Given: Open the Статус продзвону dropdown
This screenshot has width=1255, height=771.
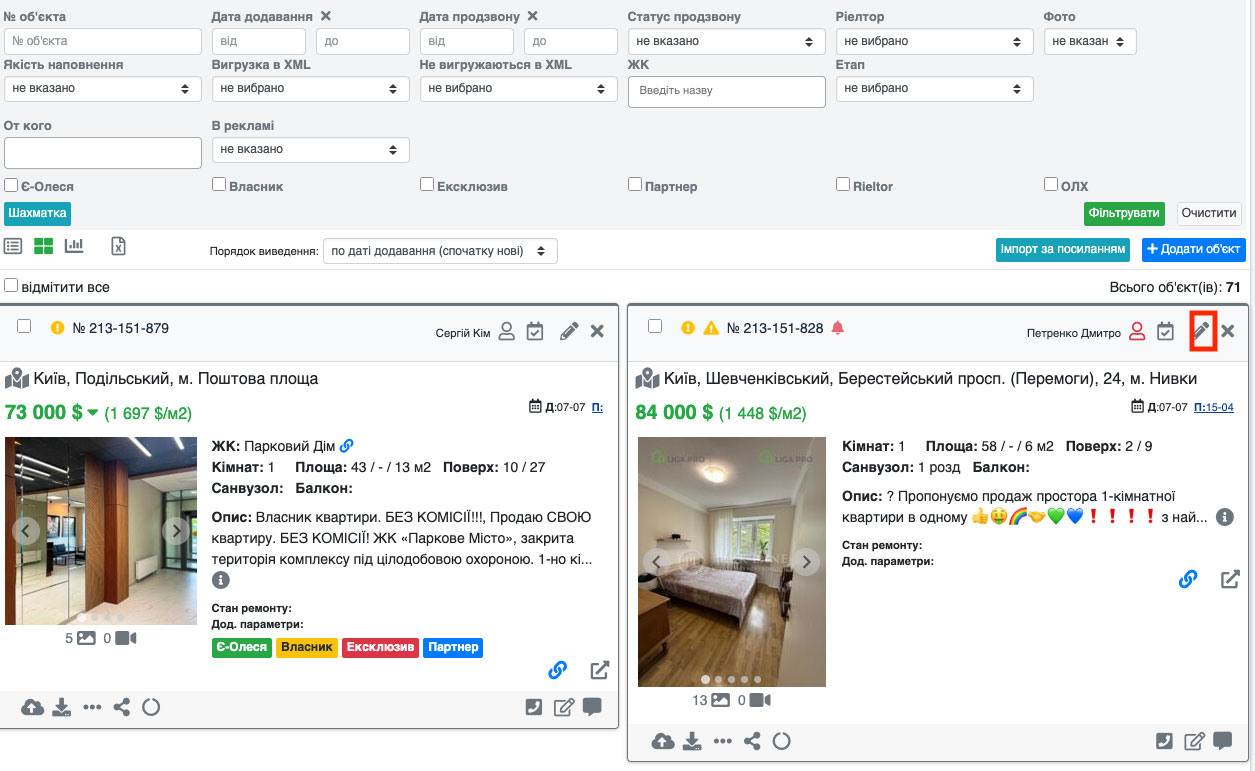Looking at the screenshot, I should (x=726, y=41).
